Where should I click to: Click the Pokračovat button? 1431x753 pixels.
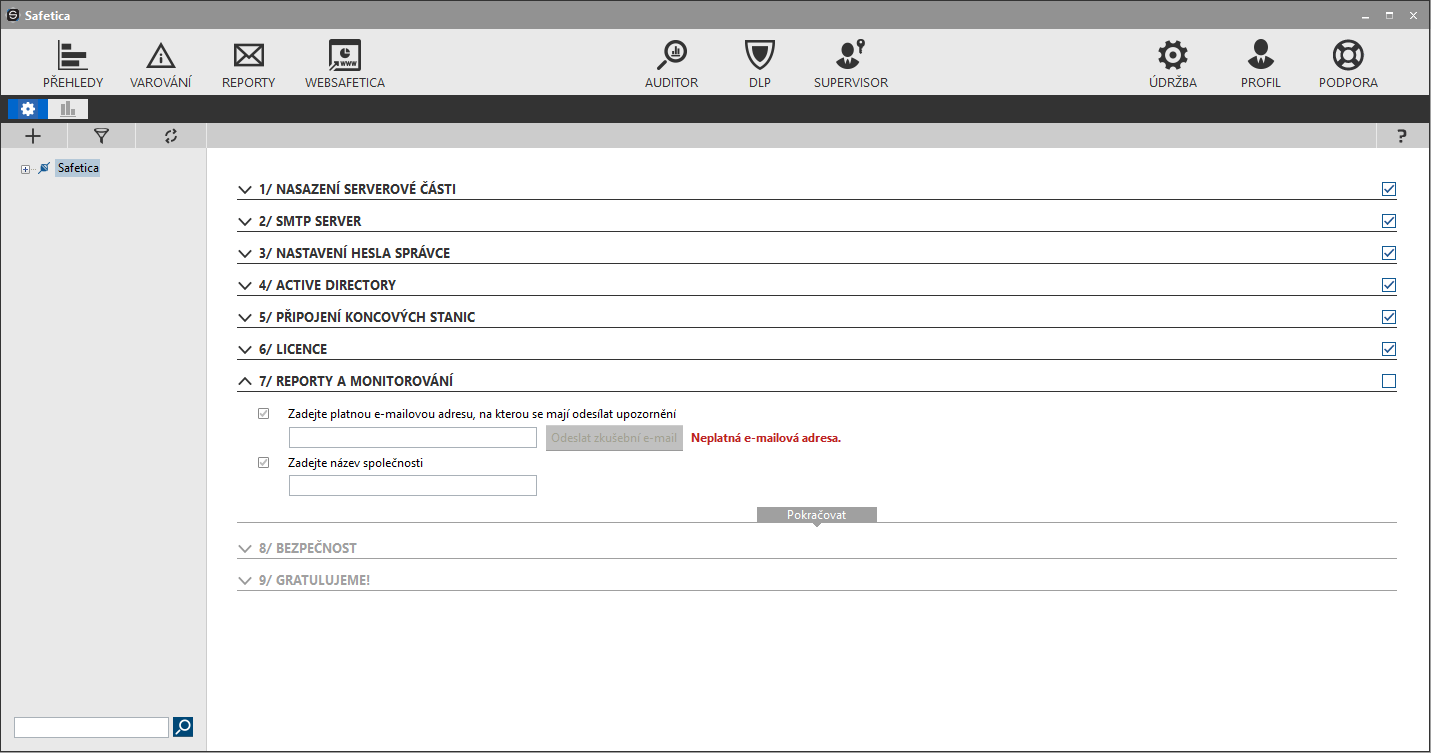(816, 514)
